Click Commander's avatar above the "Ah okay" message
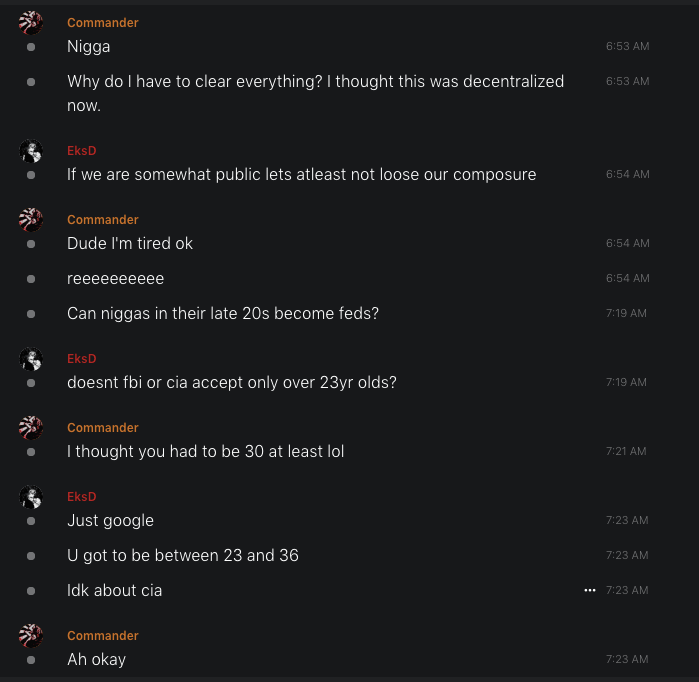Viewport: 699px width, 682px height. point(31,635)
